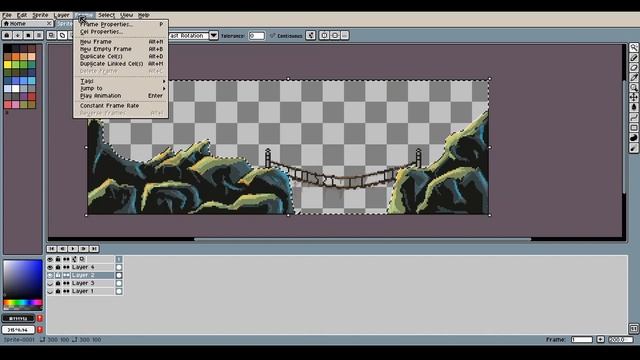Image resolution: width=640 pixels, height=360 pixels.
Task: Select the Pencil tool
Action: coord(633,58)
